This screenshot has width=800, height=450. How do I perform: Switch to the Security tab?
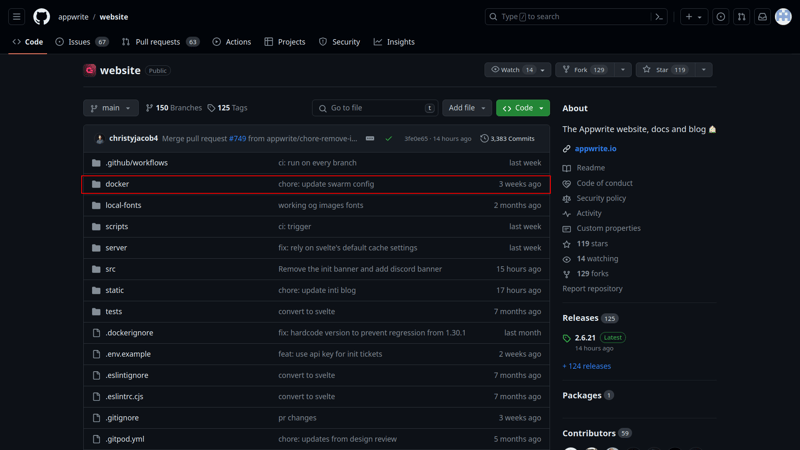[x=339, y=42]
